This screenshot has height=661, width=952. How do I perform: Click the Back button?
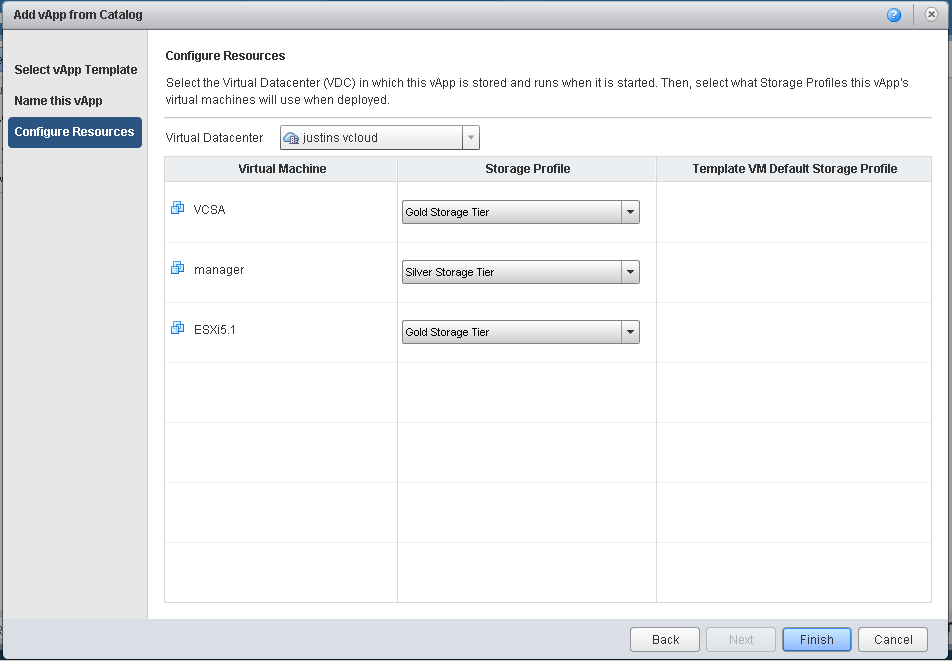[665, 640]
